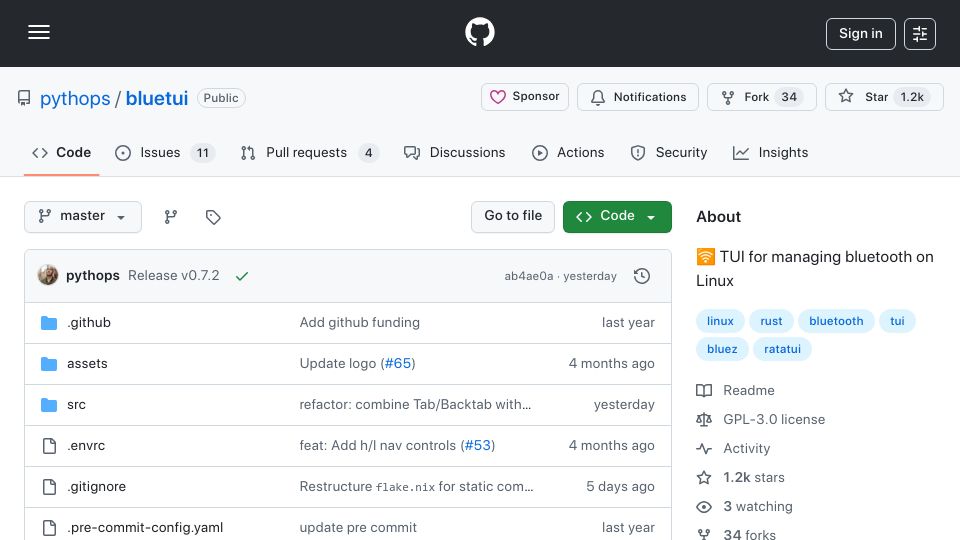Click the repository icon beside pythops

(x=24, y=98)
